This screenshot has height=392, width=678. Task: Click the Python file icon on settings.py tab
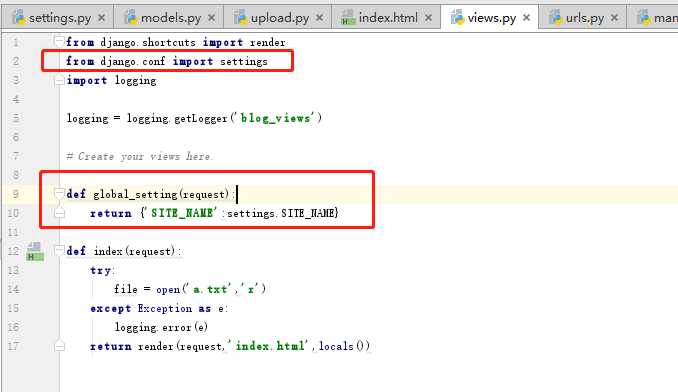[x=19, y=17]
